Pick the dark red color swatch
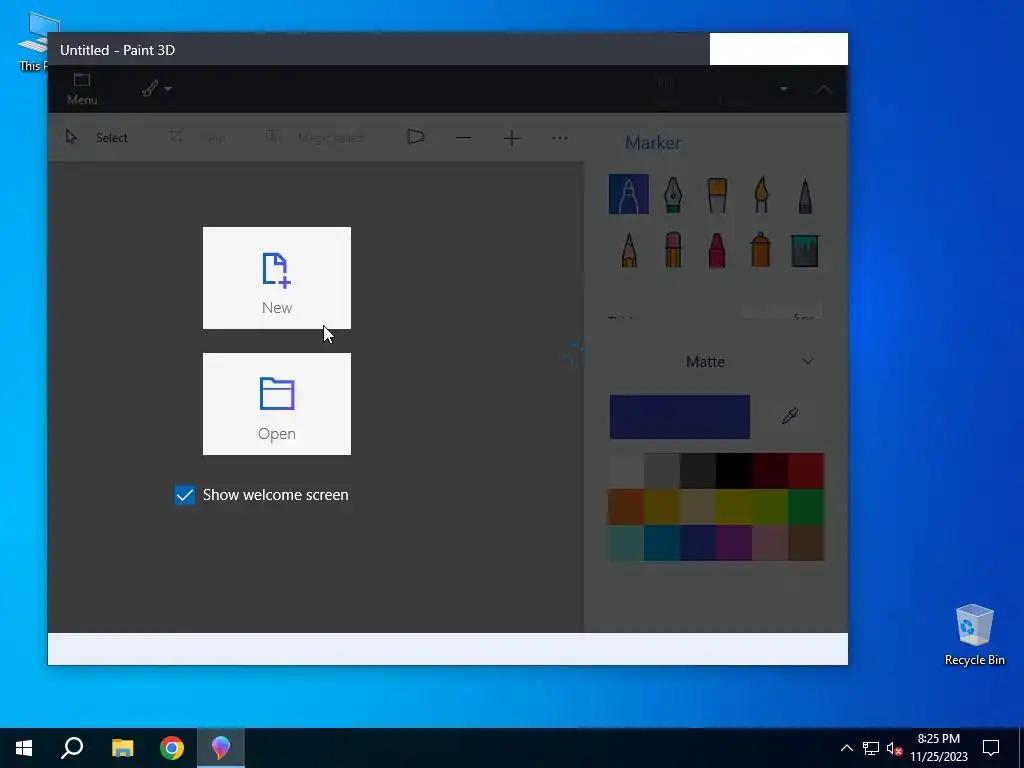Screen dimensions: 1024x768 click(771, 471)
